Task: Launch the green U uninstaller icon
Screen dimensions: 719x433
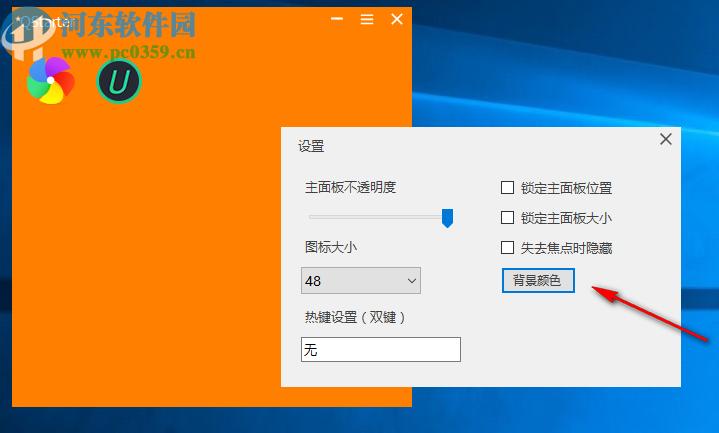Action: pos(119,81)
